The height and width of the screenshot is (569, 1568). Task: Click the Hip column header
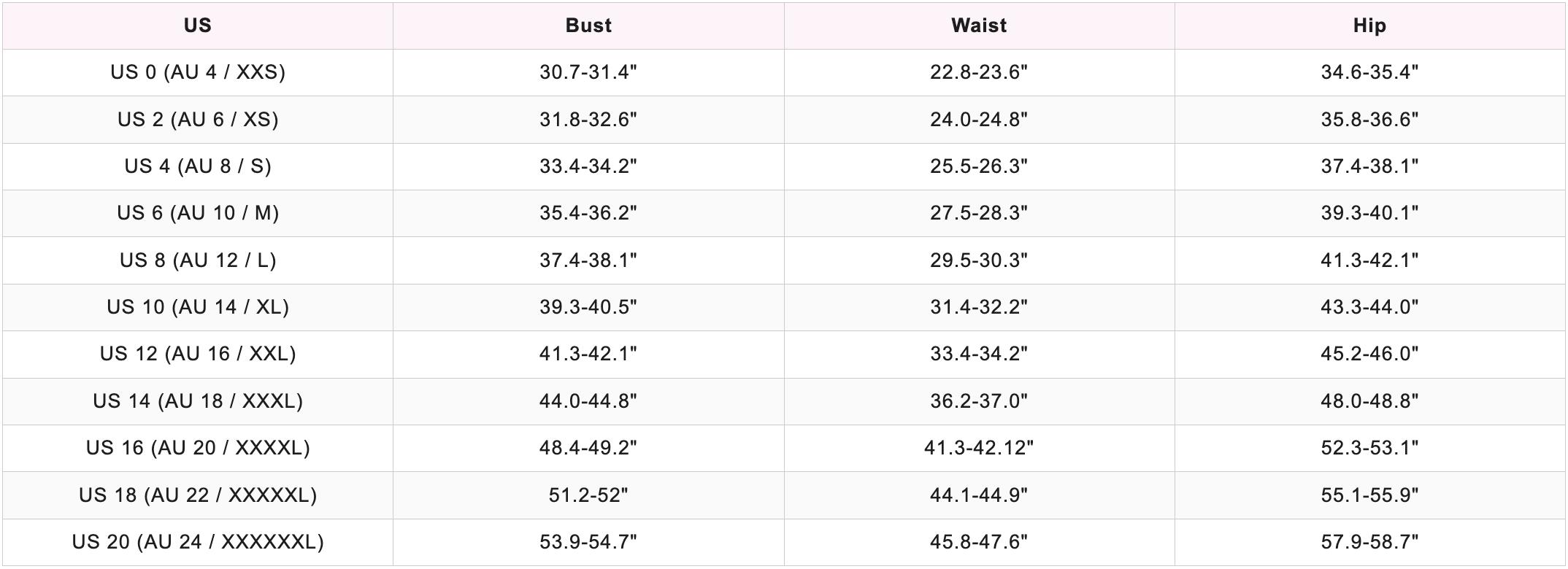point(1369,26)
